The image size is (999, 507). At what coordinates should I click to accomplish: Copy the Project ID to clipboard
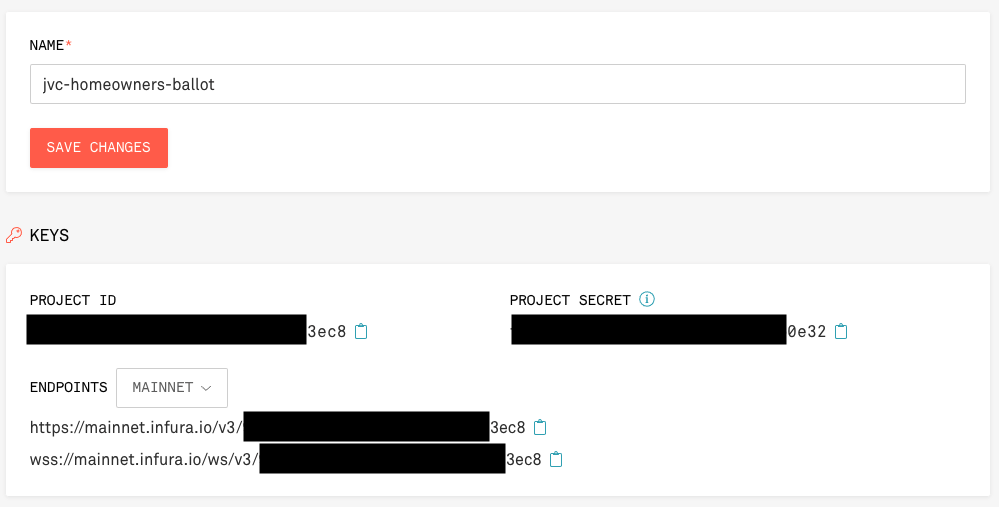point(362,331)
